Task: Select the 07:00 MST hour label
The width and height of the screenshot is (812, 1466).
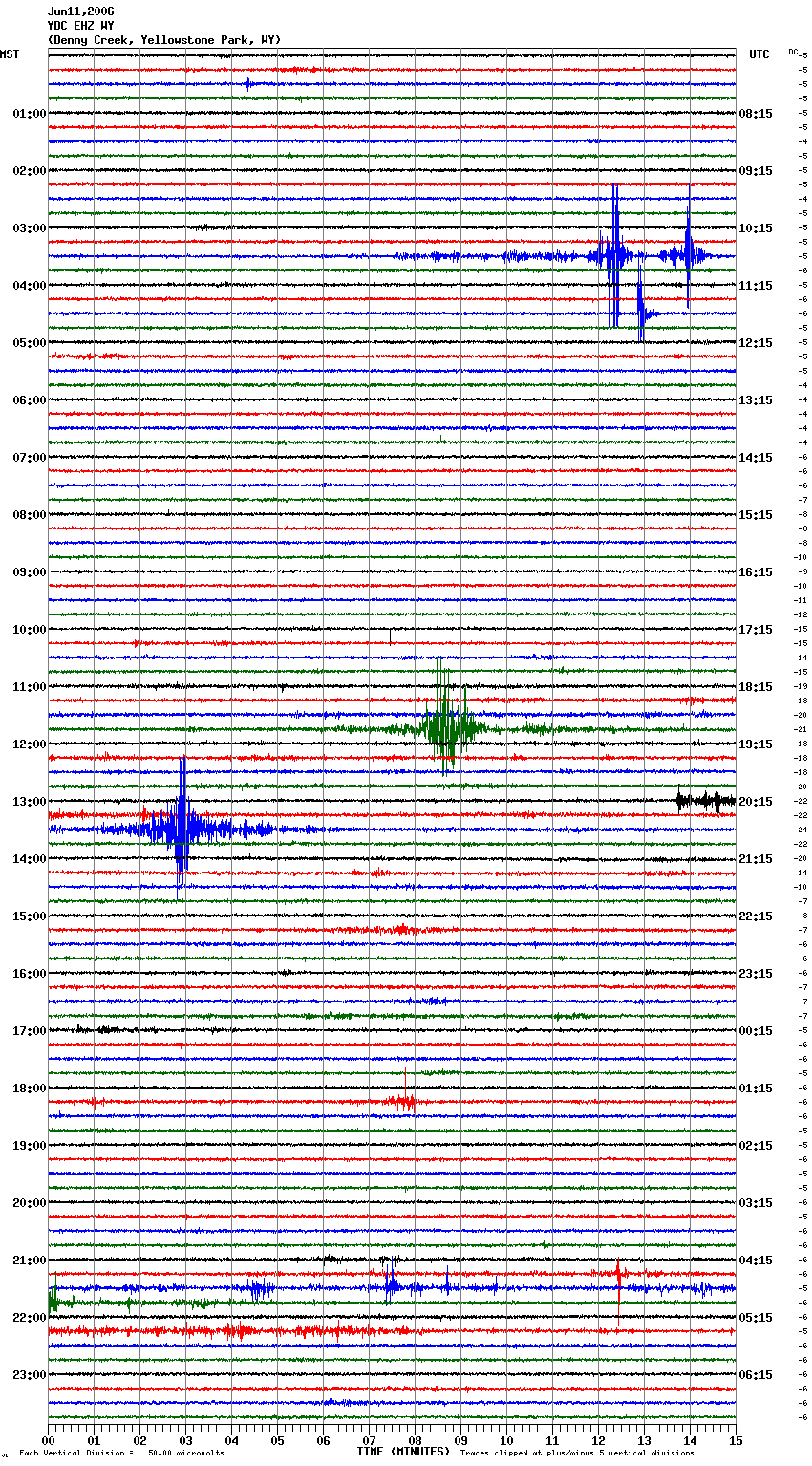Action: click(29, 458)
